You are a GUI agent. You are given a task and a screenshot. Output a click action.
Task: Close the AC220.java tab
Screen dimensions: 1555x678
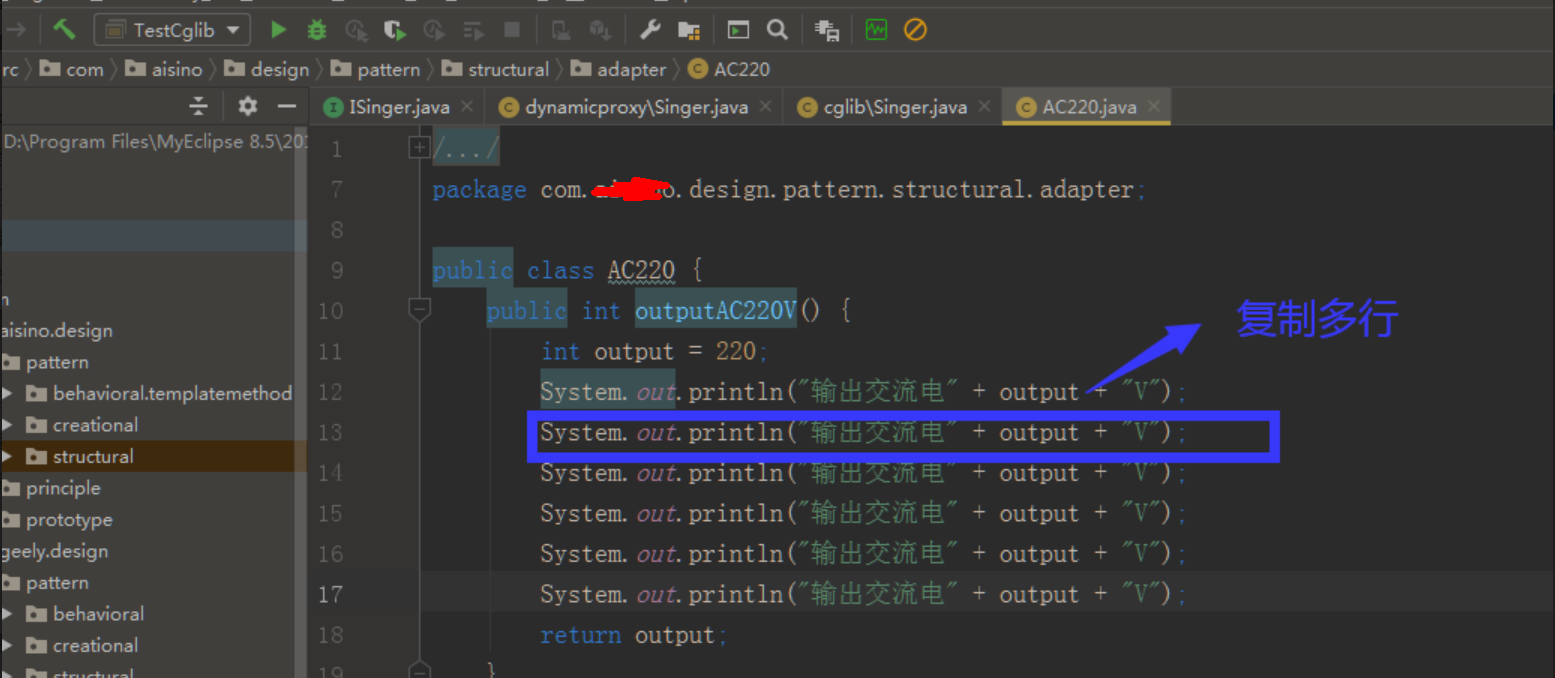click(1154, 106)
